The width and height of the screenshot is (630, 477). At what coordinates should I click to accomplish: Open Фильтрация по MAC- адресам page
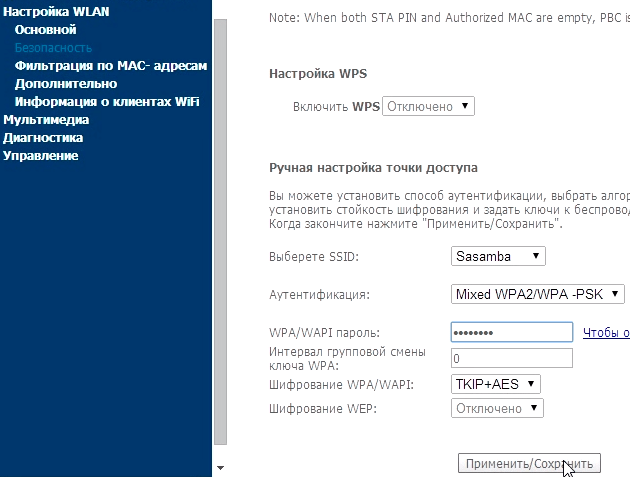tap(111, 66)
